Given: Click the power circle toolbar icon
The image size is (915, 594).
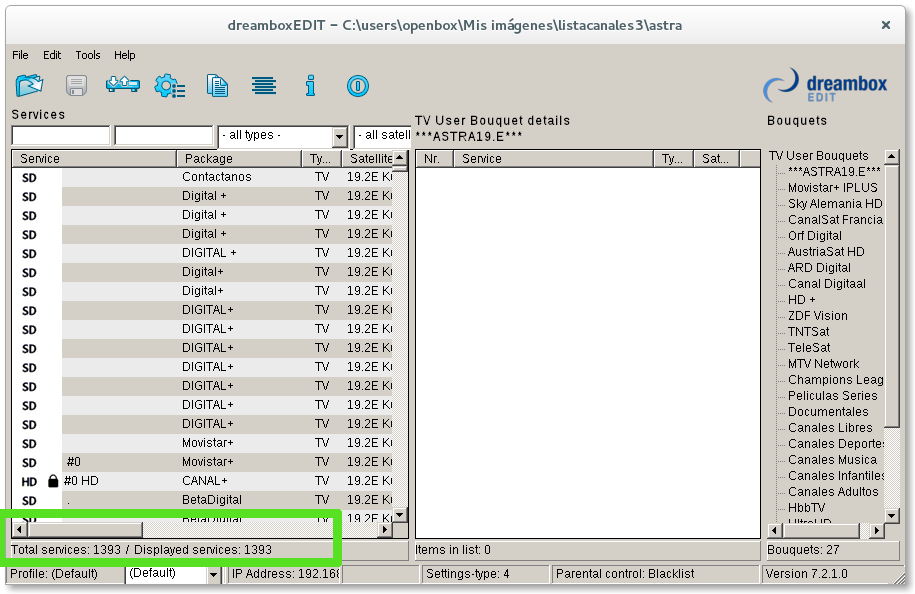Looking at the screenshot, I should pyautogui.click(x=358, y=86).
